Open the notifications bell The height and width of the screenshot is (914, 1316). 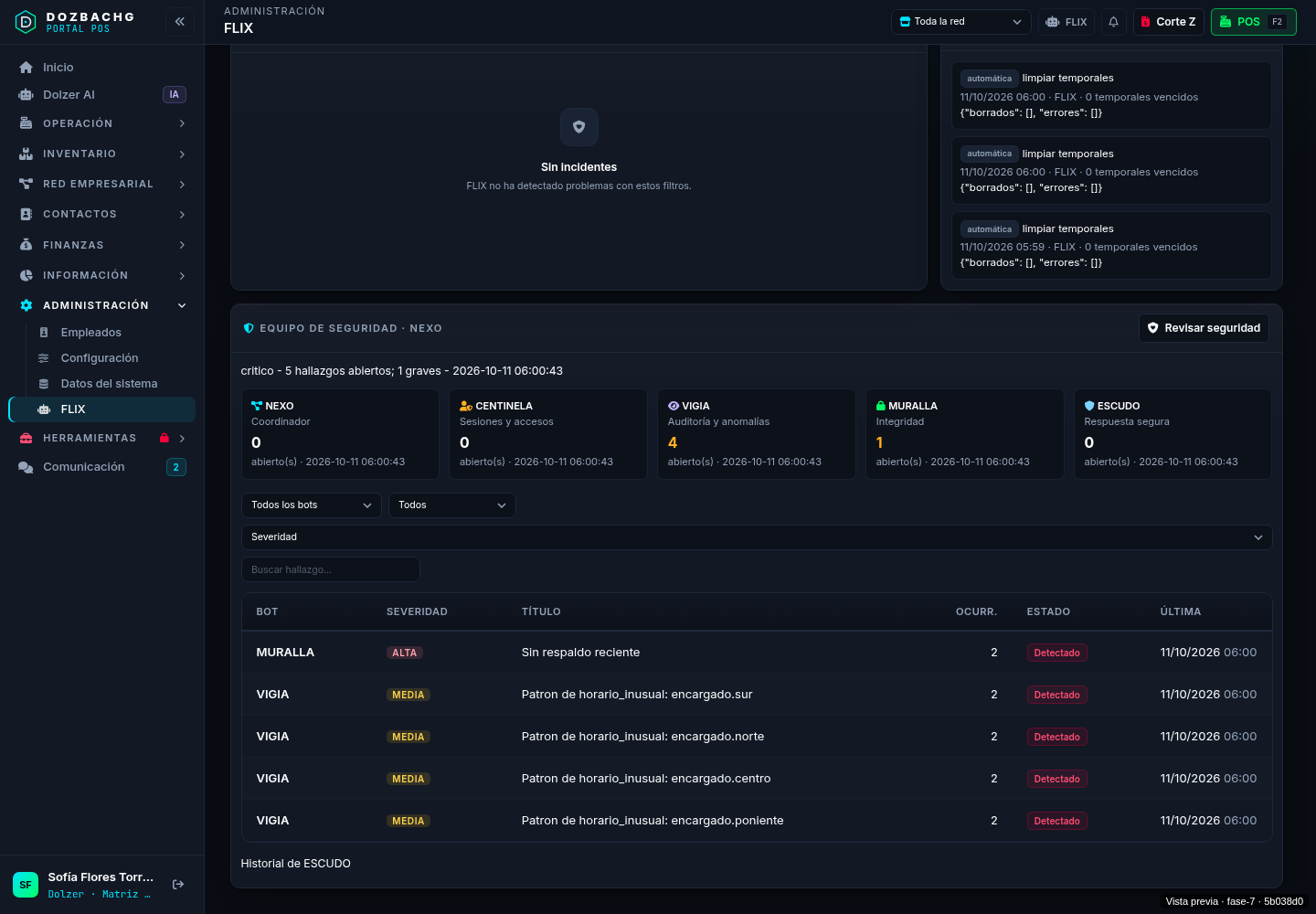click(x=1113, y=22)
